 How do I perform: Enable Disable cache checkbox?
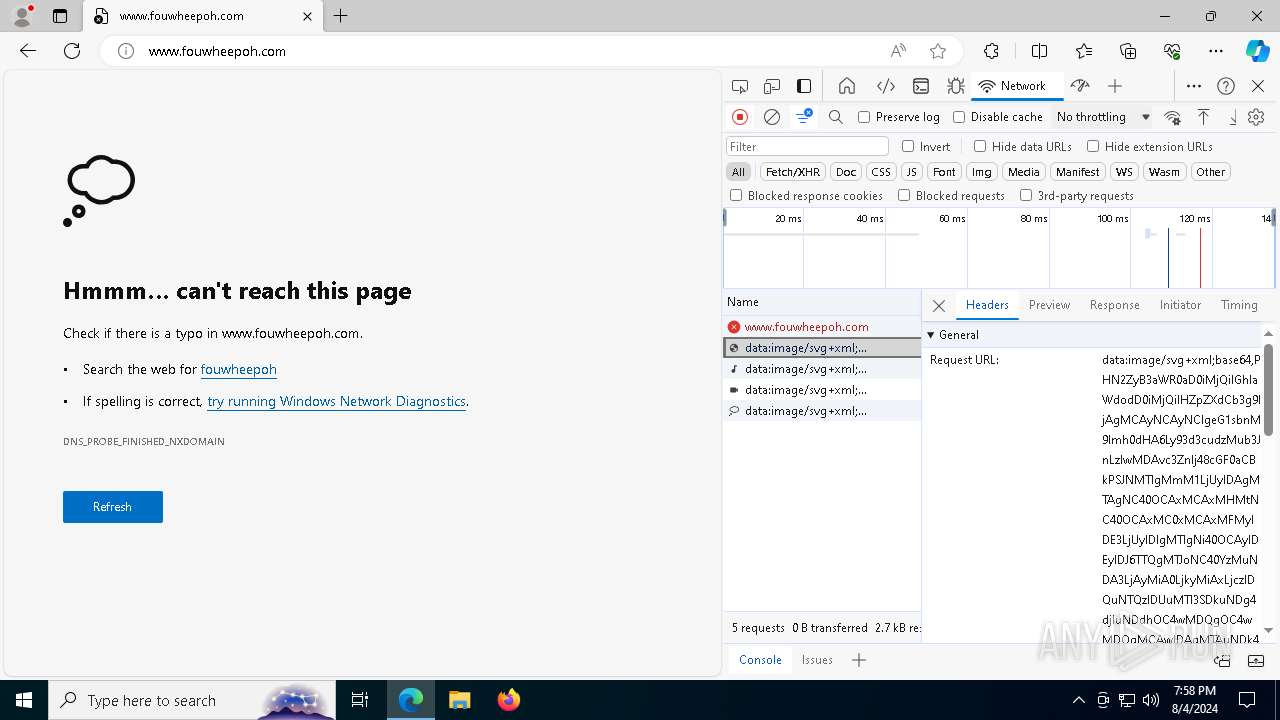coord(959,117)
